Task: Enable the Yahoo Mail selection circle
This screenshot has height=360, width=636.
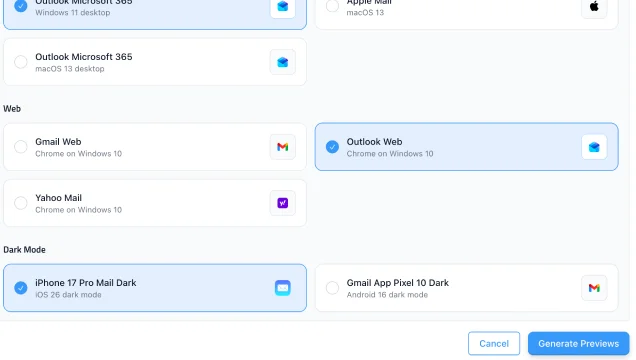Action: pyautogui.click(x=21, y=203)
